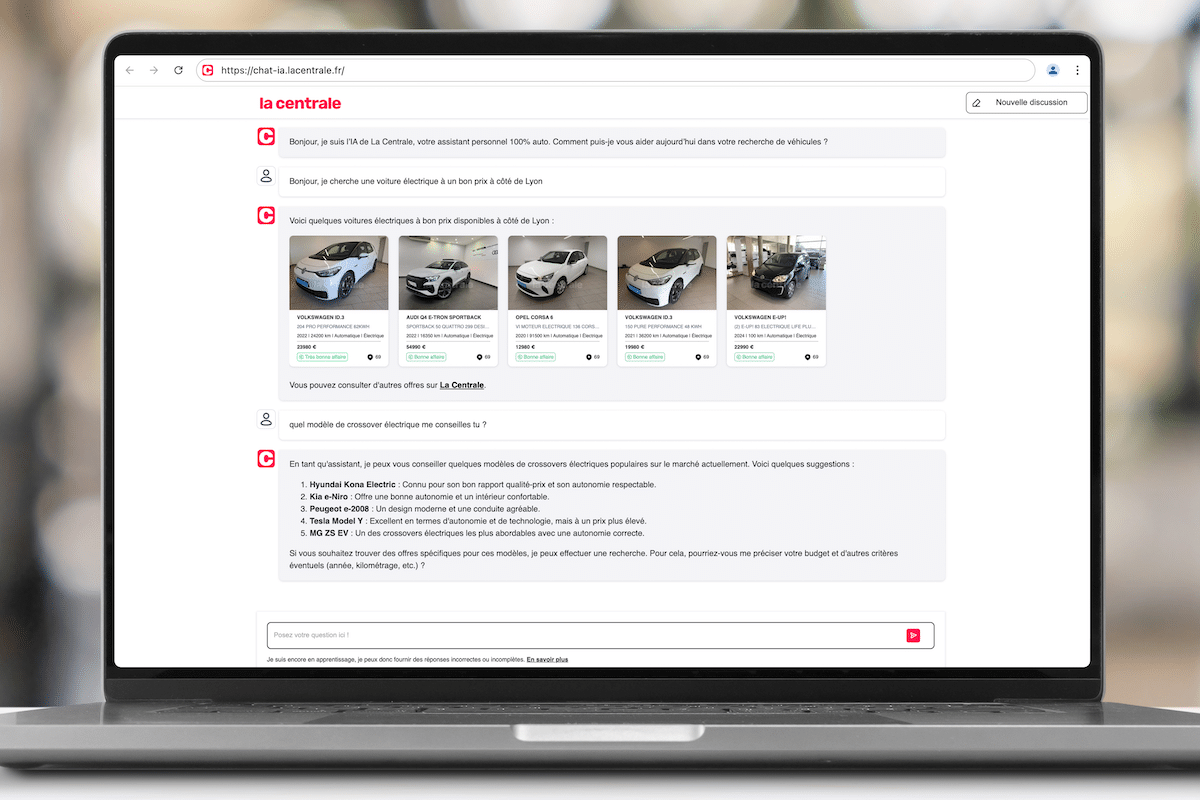The width and height of the screenshot is (1200, 800).
Task: Click the La Centrale logo in header
Action: tap(300, 103)
